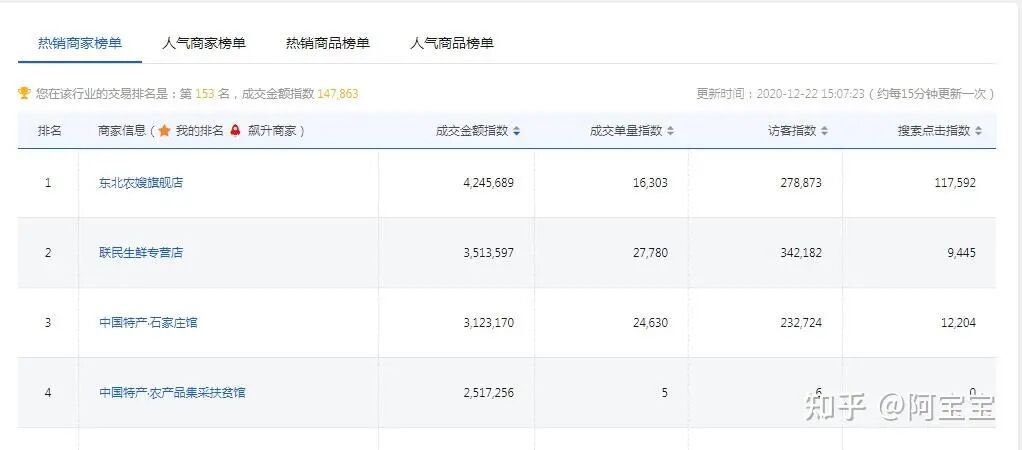Click the update time 2020-12-22 15:07:23
This screenshot has height=450, width=1022.
(x=810, y=94)
